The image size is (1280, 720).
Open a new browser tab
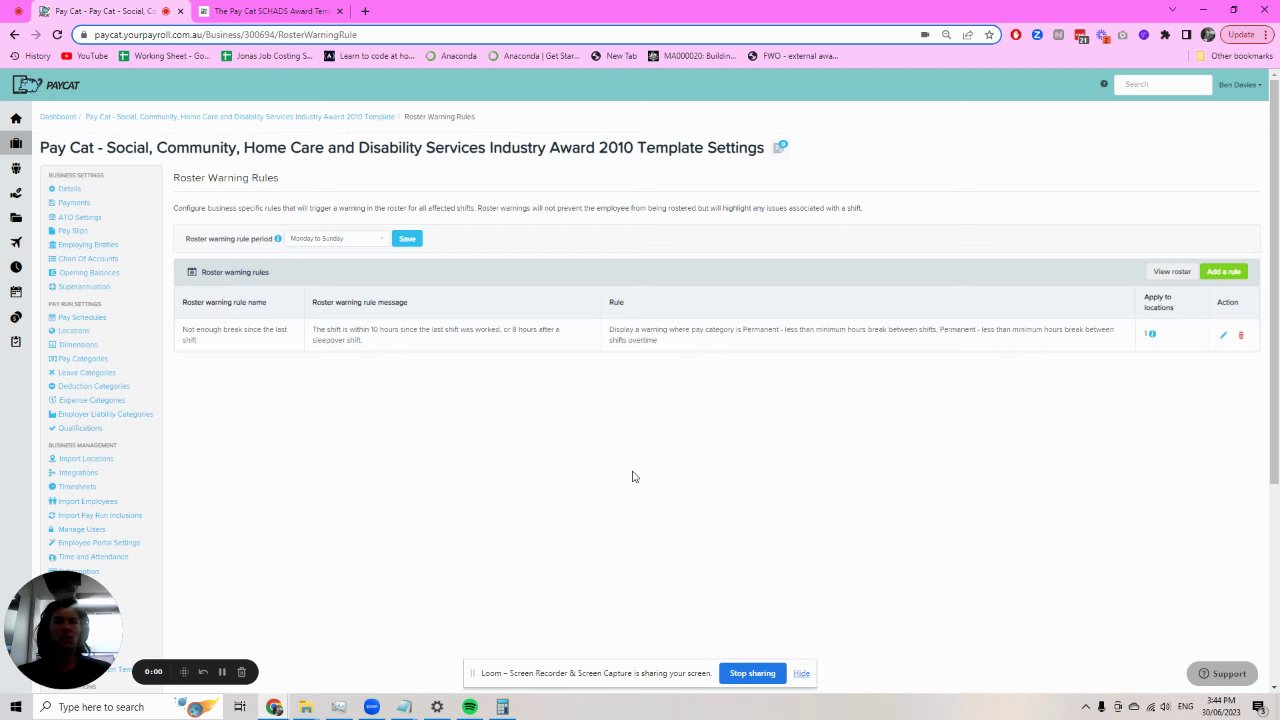point(365,11)
